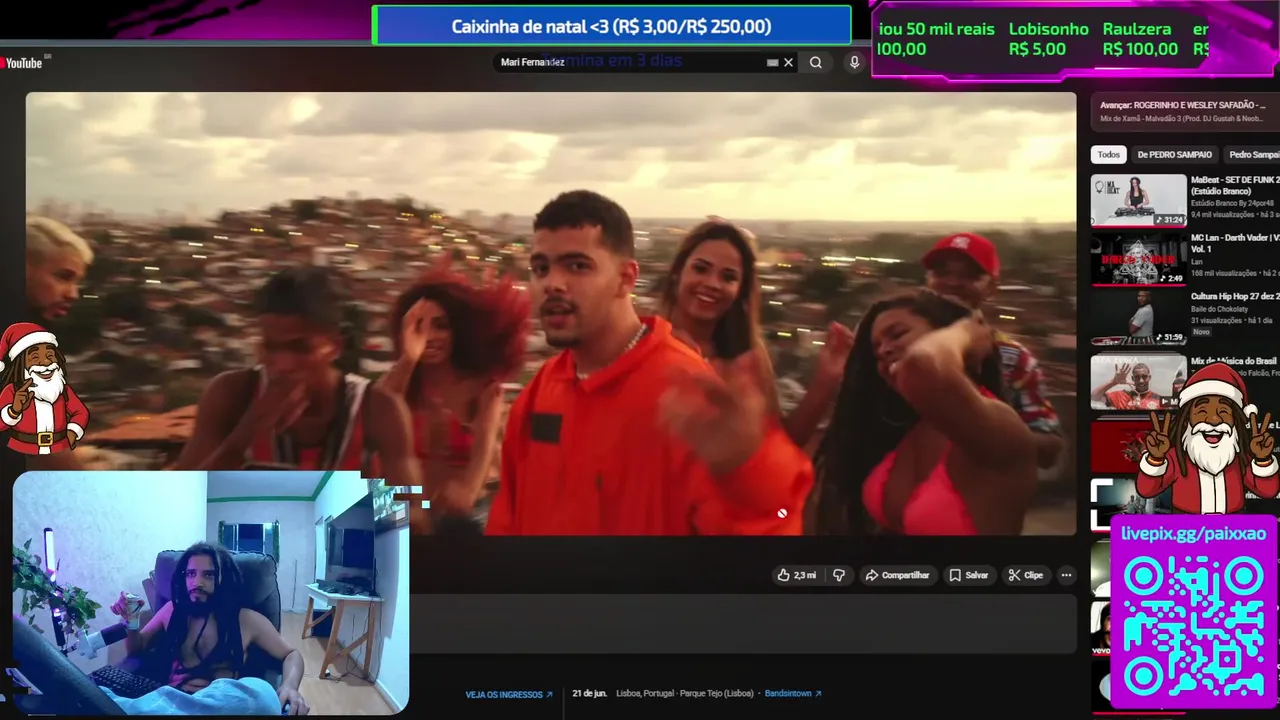Open the Baile do Chokolaty channel name
Image resolution: width=1280 pixels, height=720 pixels.
pos(1218,308)
